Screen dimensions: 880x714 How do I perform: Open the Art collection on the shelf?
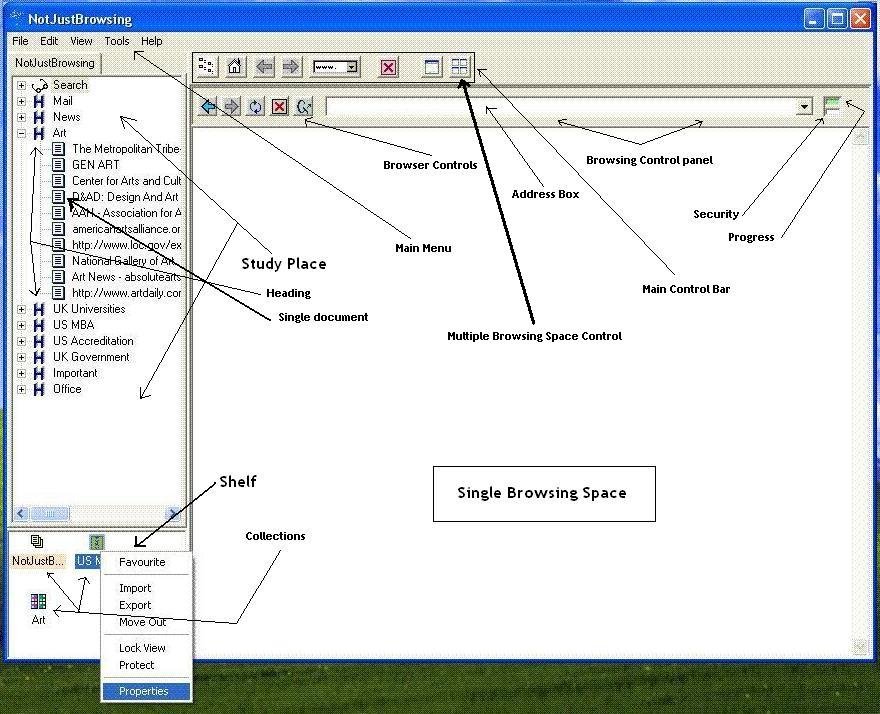tap(38, 607)
